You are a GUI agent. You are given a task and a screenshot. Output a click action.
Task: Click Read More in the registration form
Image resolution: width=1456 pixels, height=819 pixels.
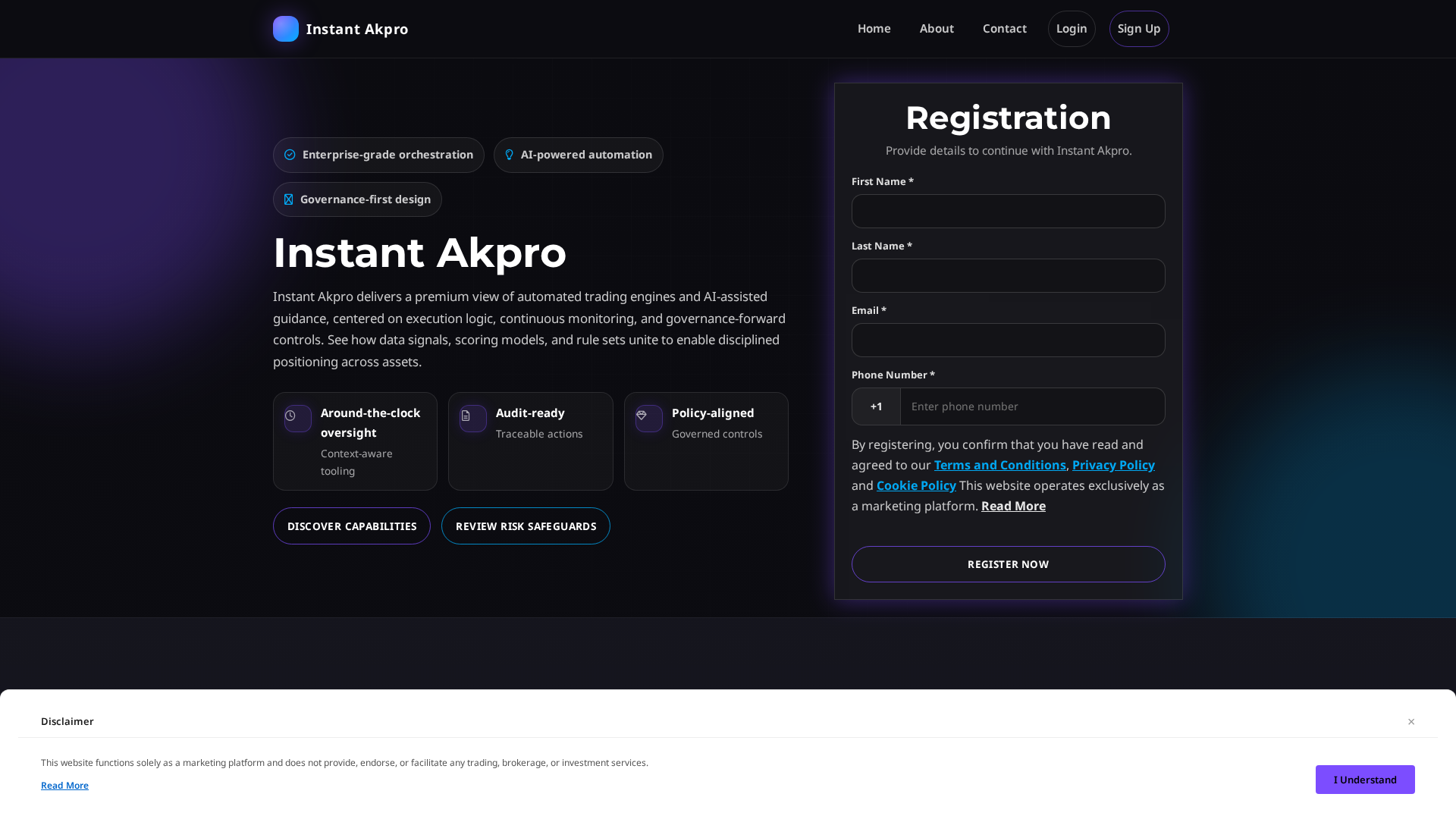tap(1013, 506)
